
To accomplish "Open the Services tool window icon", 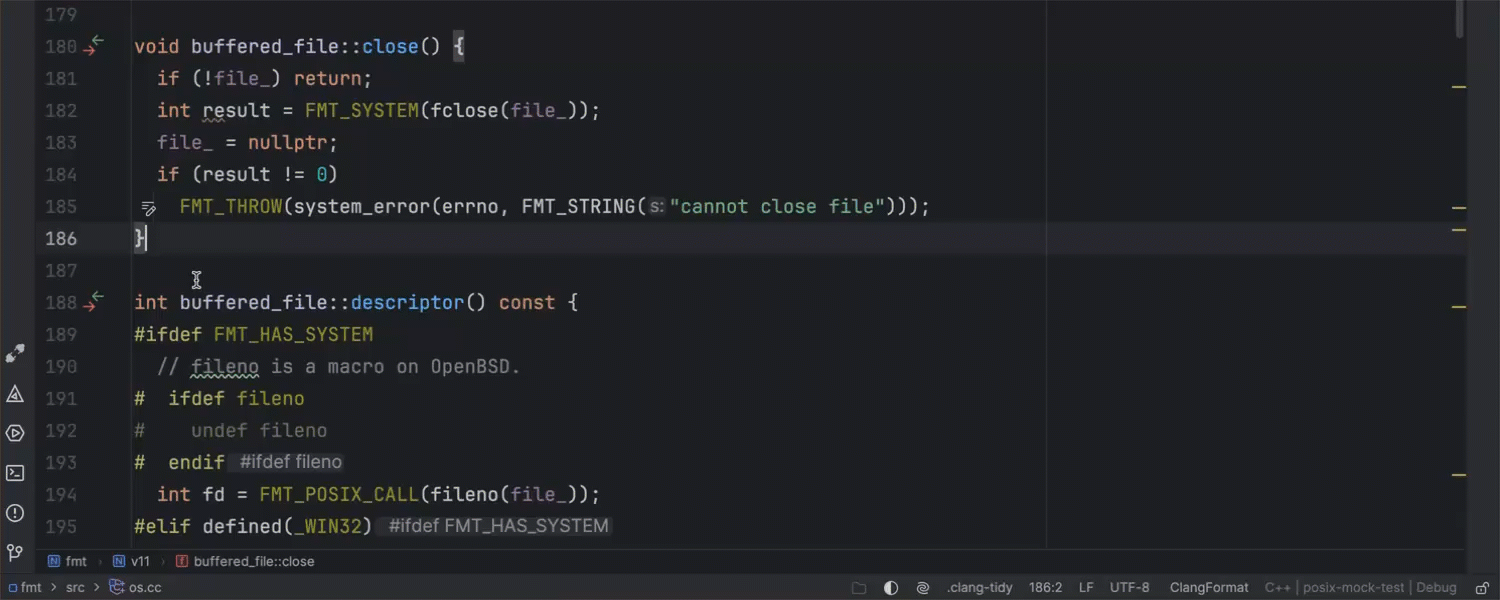I will click(15, 433).
